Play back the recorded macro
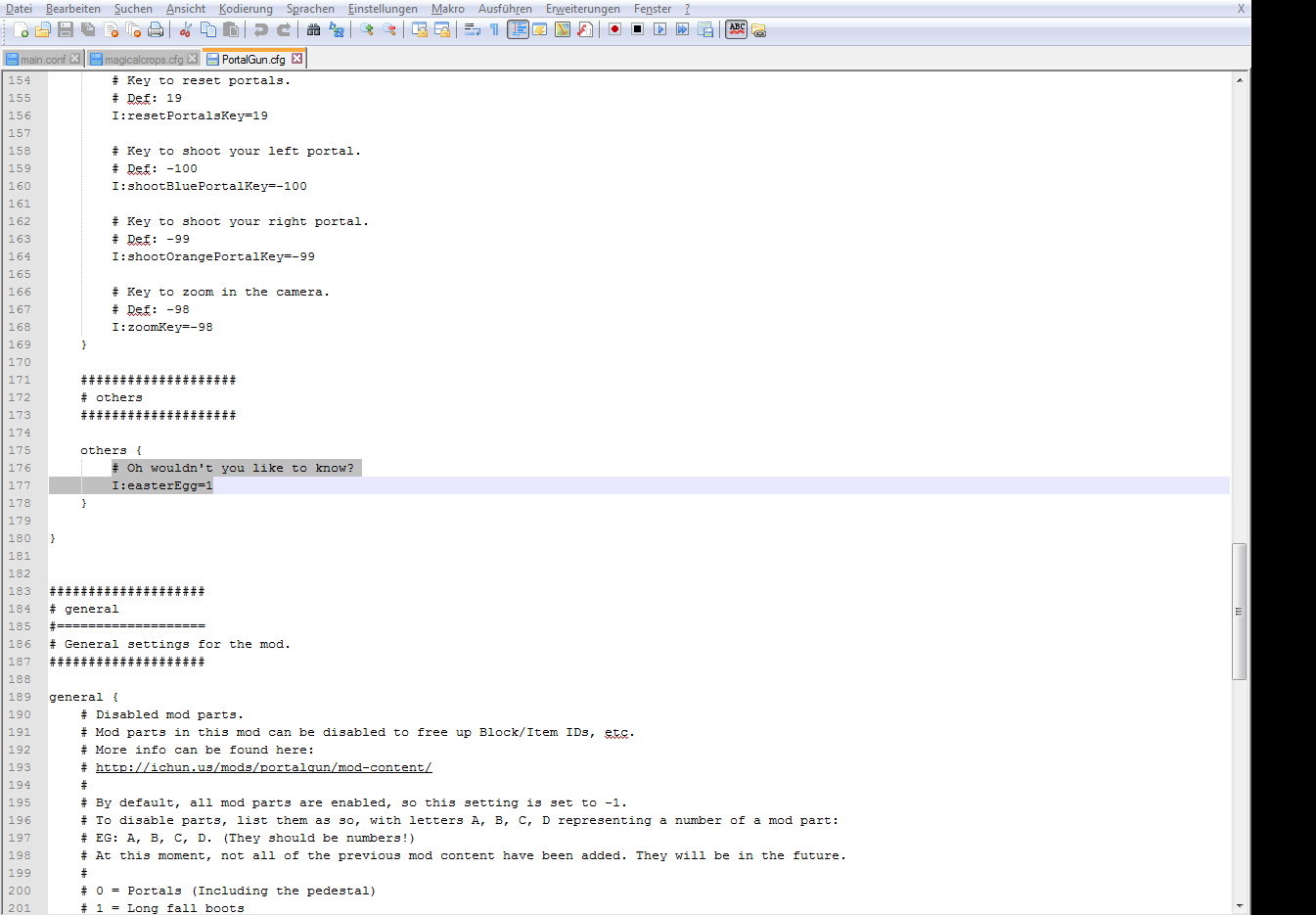Viewport: 1316px width, 915px height. [659, 29]
